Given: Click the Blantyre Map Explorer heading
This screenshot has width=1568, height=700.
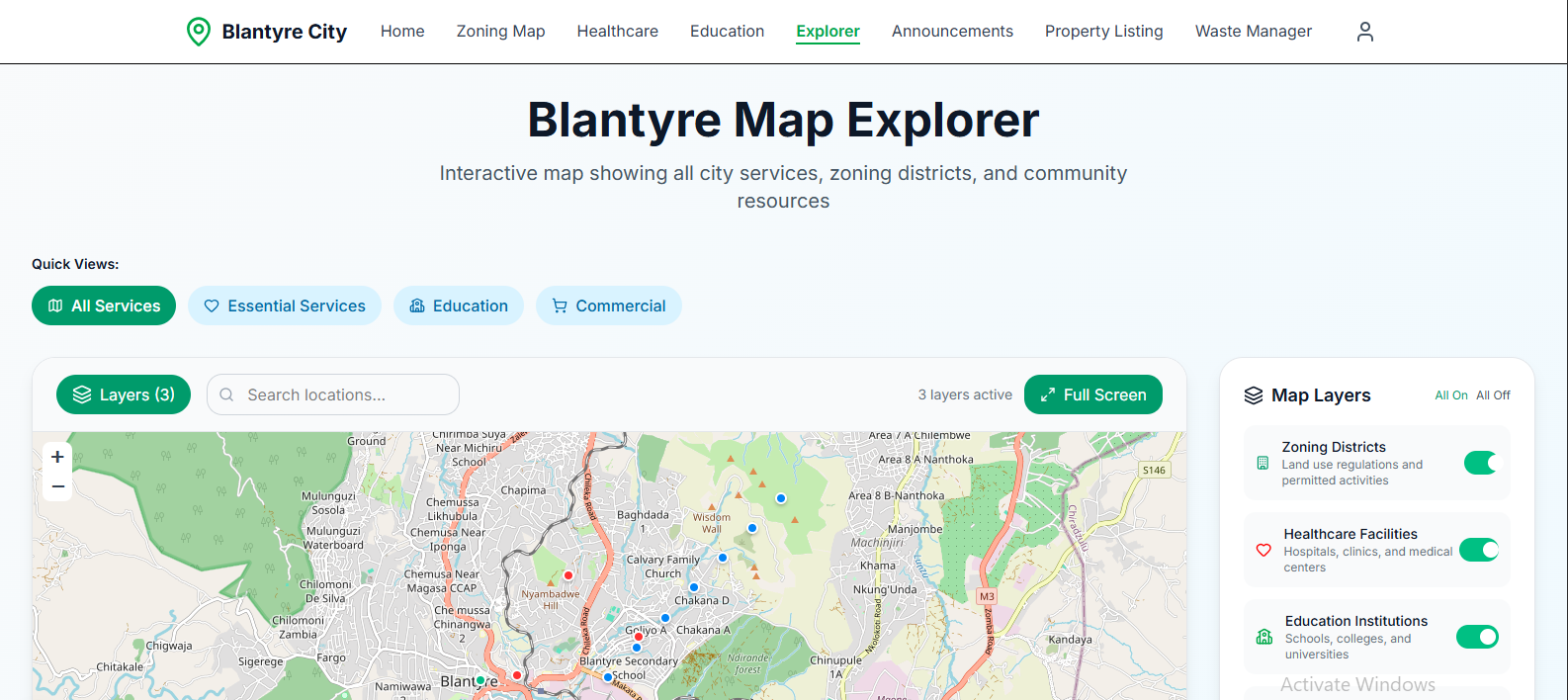Looking at the screenshot, I should 783,120.
